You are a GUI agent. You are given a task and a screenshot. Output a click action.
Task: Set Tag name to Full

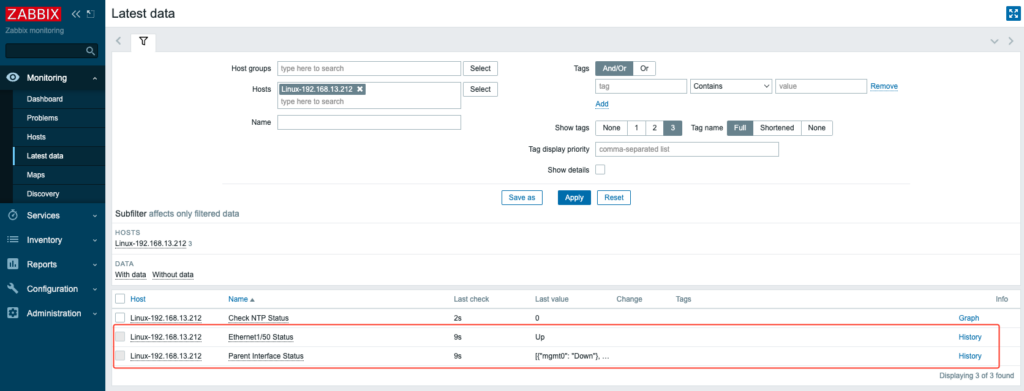click(740, 128)
